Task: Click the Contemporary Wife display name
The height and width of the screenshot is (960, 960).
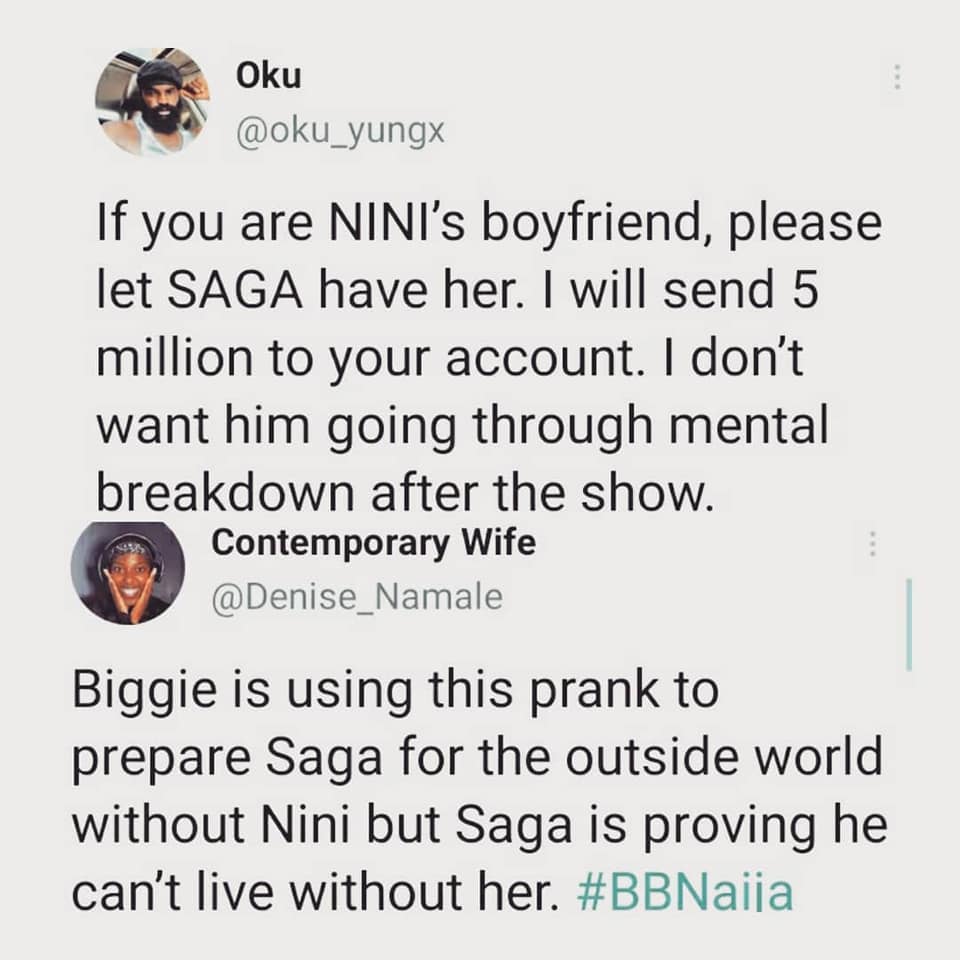Action: [373, 543]
